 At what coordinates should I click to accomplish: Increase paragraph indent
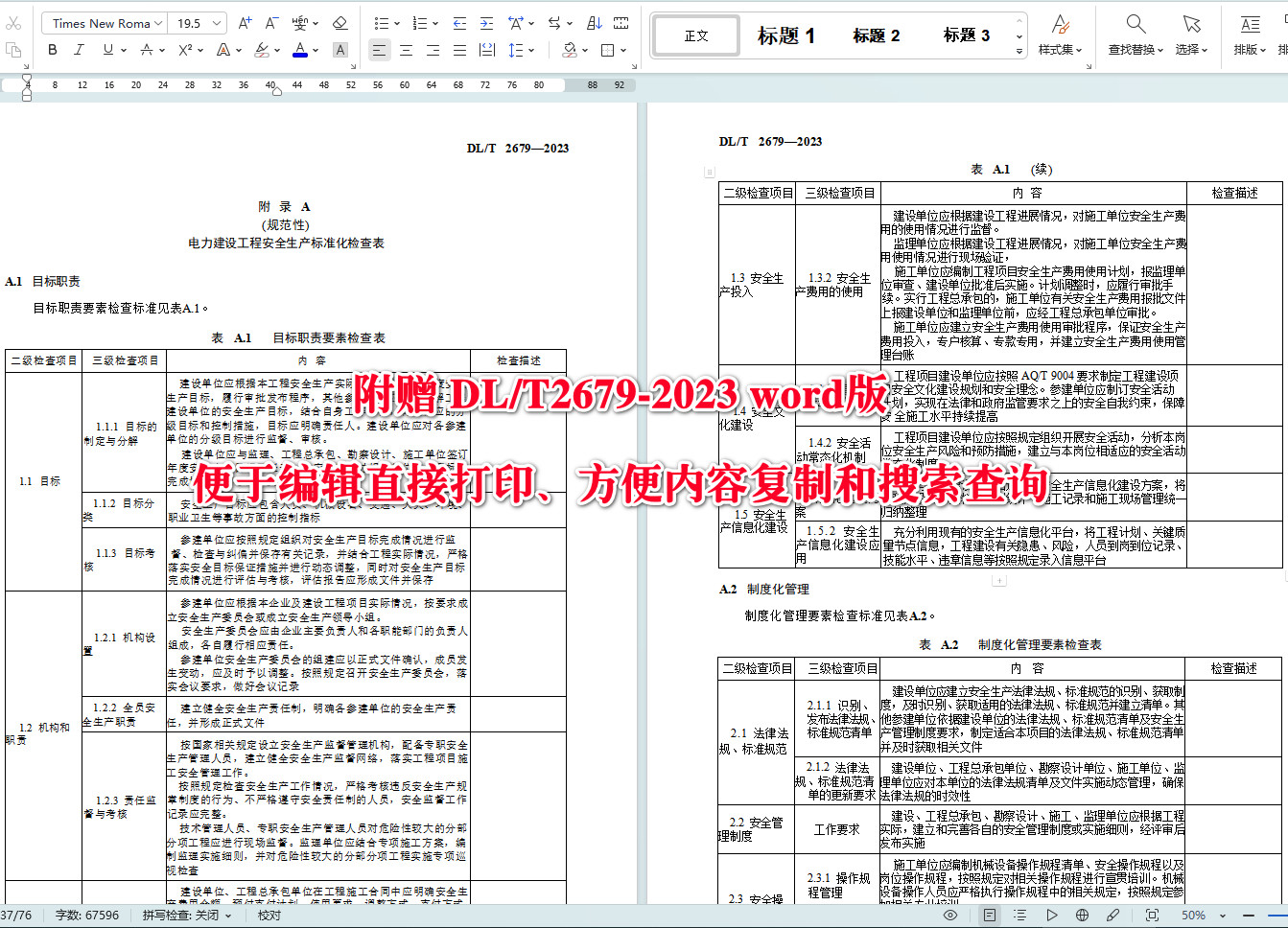(486, 23)
